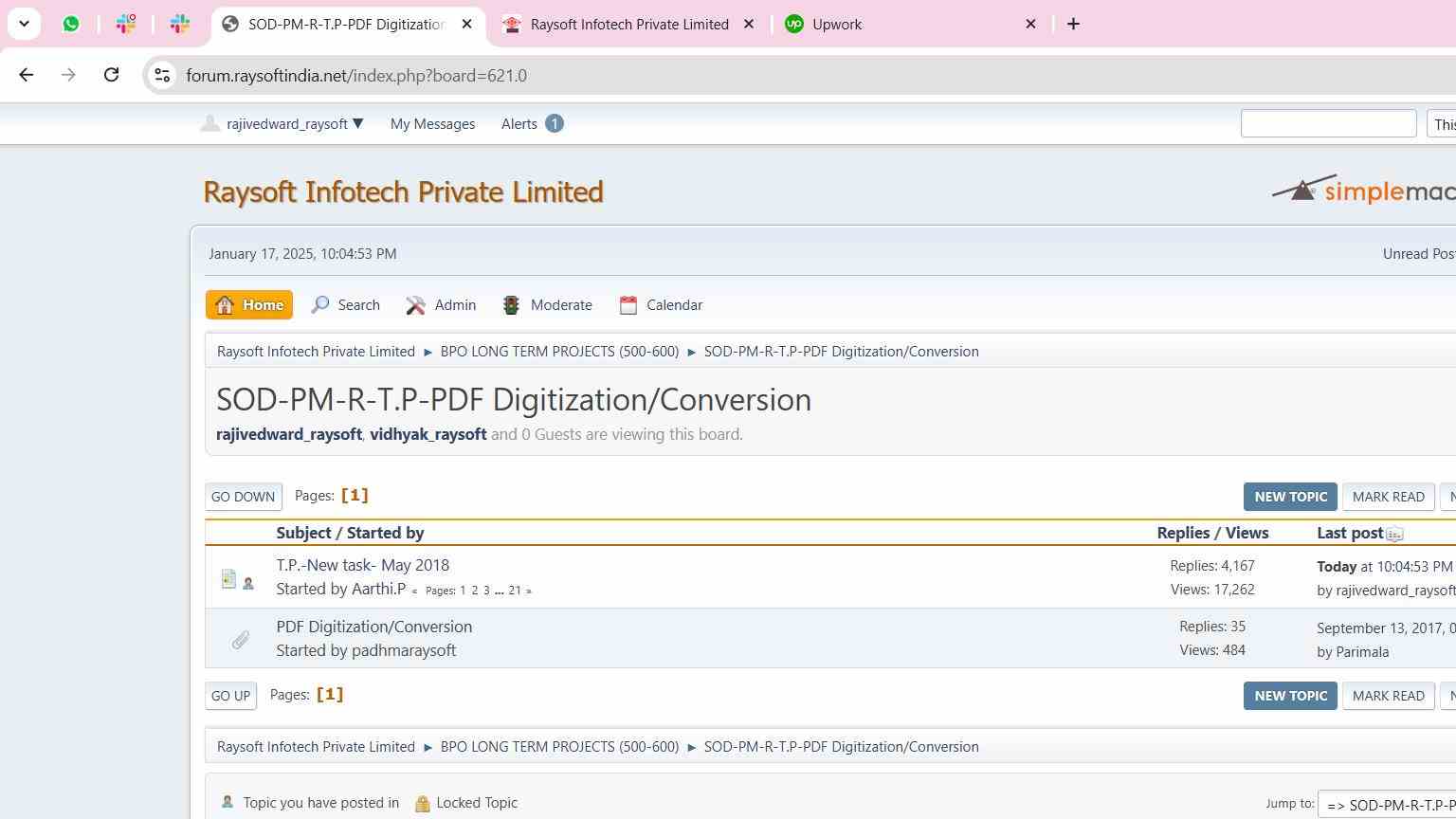Viewport: 1456px width, 819px height.
Task: Click the GO DOWN button
Action: pos(244,497)
